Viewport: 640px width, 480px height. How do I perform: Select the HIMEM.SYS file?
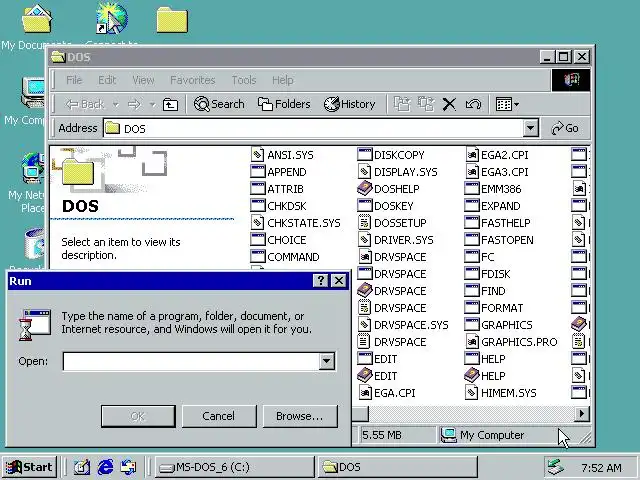coord(501,393)
